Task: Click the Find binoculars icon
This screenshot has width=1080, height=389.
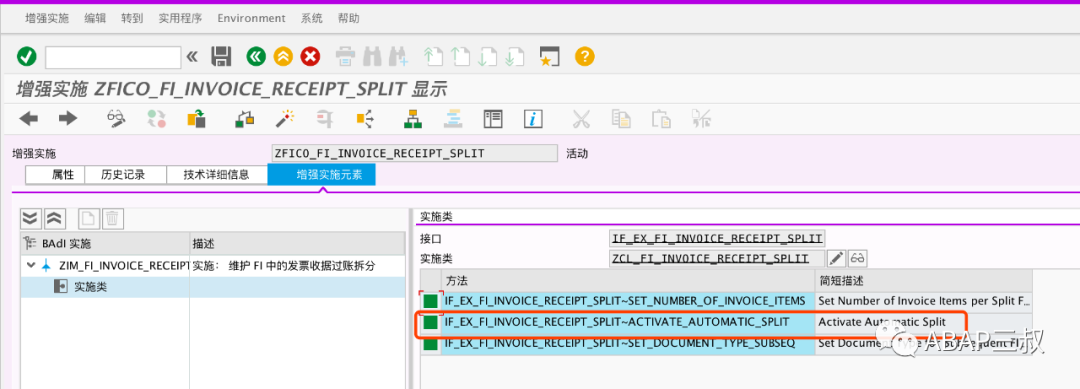Action: click(372, 56)
